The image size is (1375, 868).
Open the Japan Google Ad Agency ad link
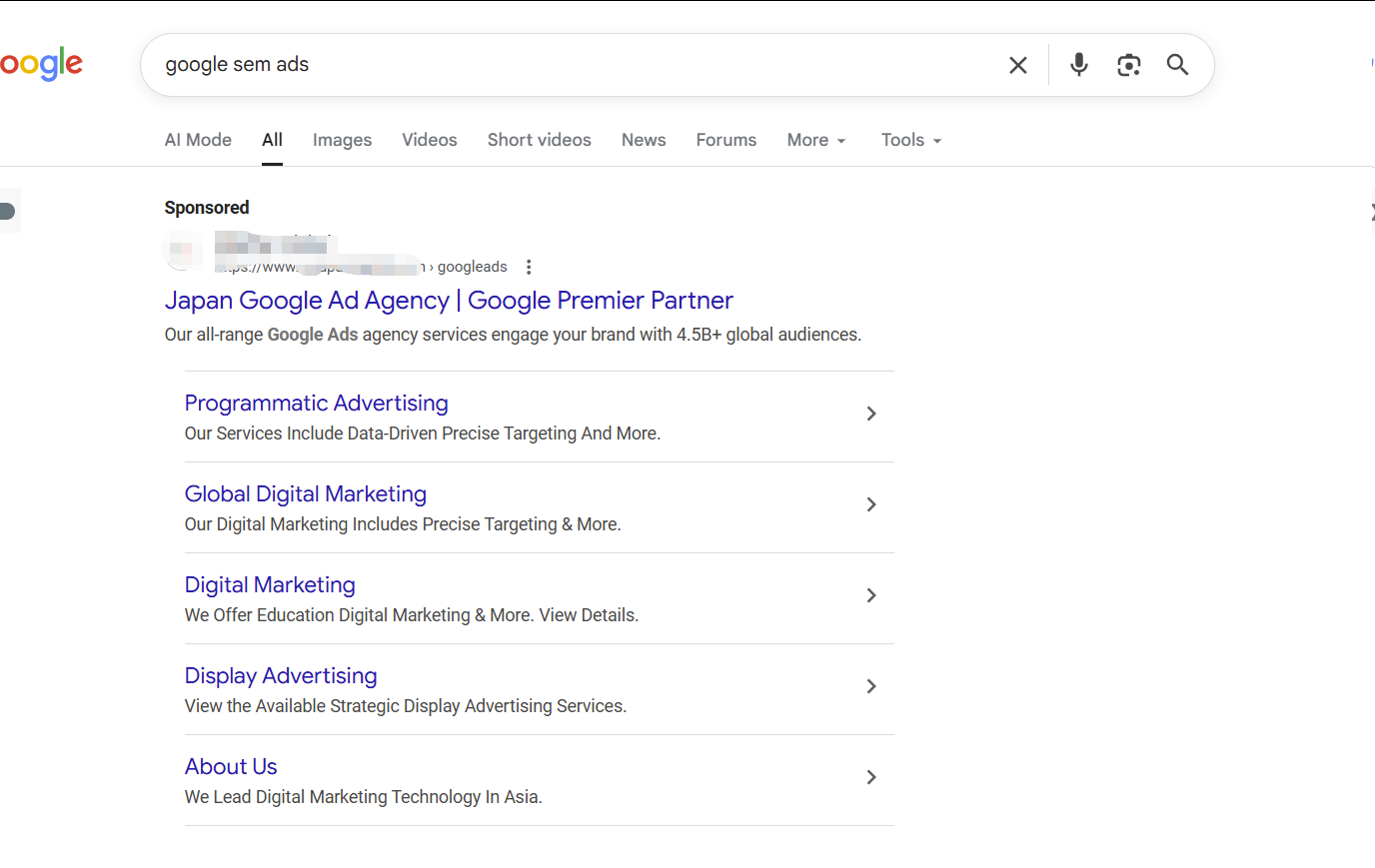(448, 300)
